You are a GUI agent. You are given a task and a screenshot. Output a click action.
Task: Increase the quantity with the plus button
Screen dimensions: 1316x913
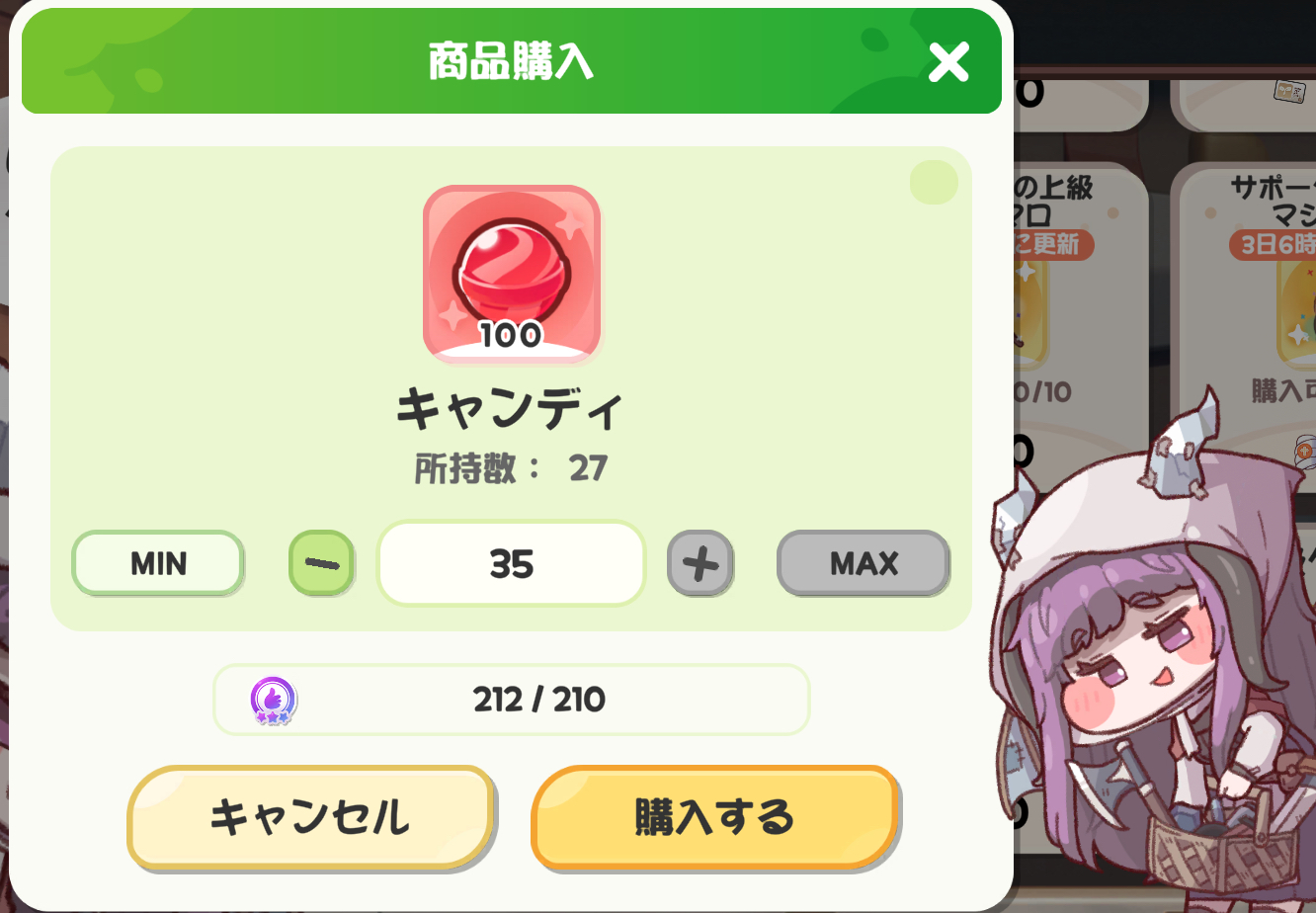pyautogui.click(x=700, y=563)
